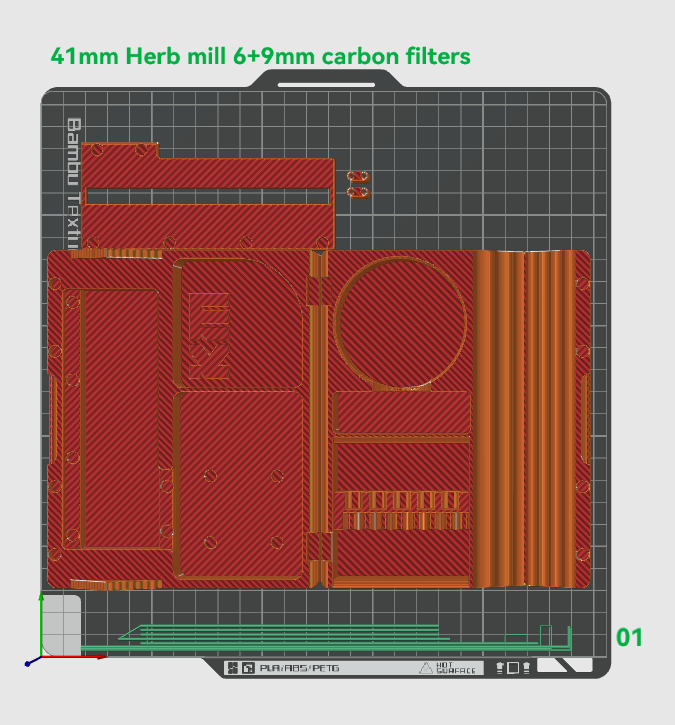Click the "PLA/ABS/PETG" plate label
Image resolution: width=675 pixels, height=725 pixels.
click(x=300, y=668)
